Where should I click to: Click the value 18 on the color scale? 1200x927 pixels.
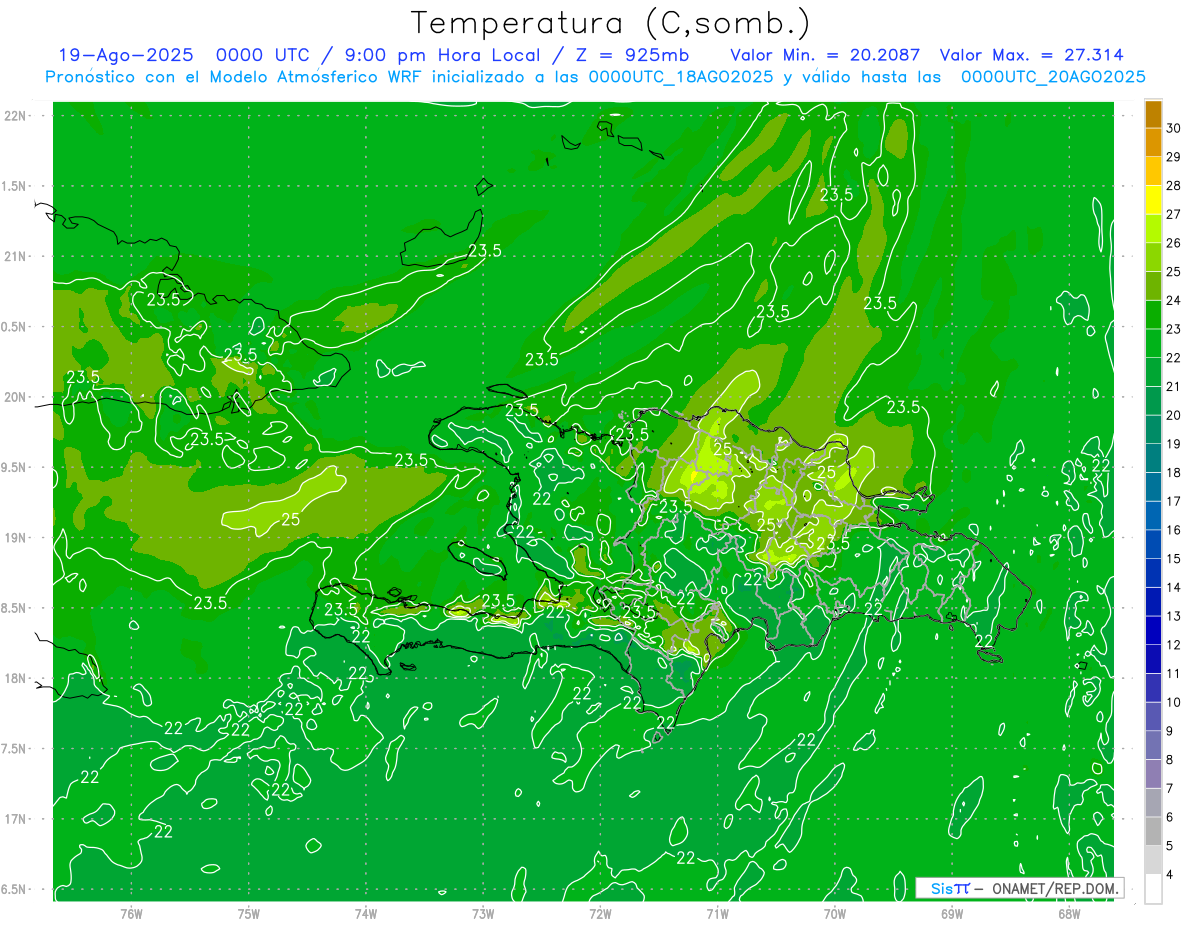click(x=1174, y=472)
